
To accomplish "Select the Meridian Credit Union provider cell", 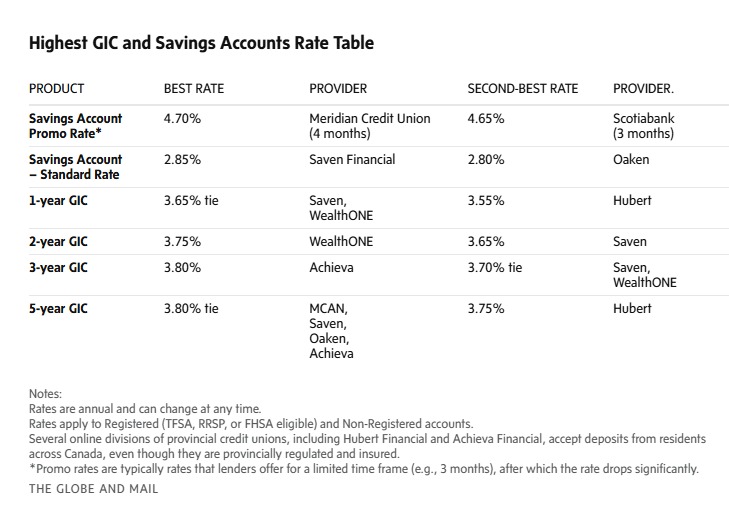I will click(370, 125).
